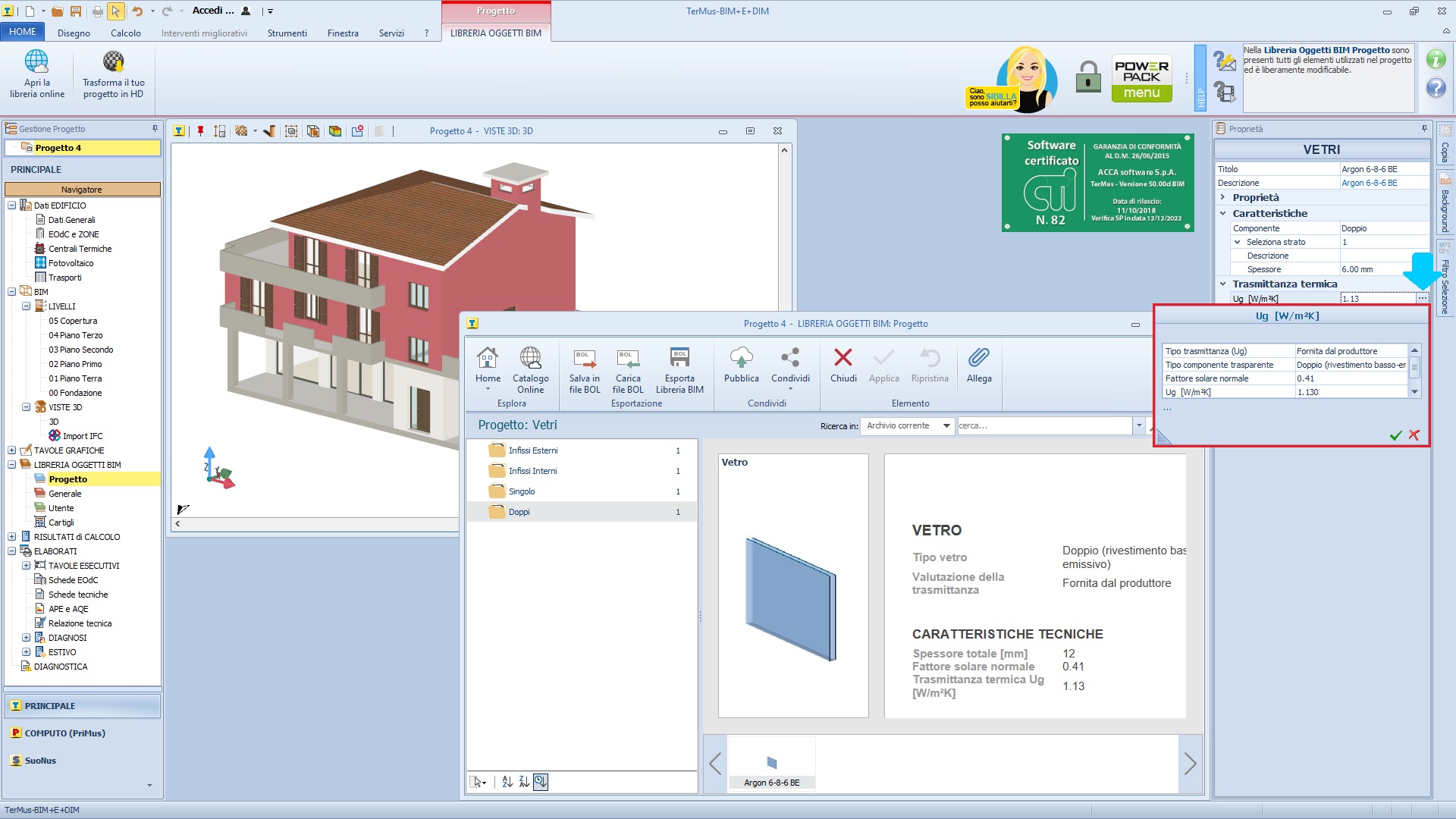Click Trasforma il tuo progetto in HD
The width and height of the screenshot is (1456, 819).
pos(113,62)
